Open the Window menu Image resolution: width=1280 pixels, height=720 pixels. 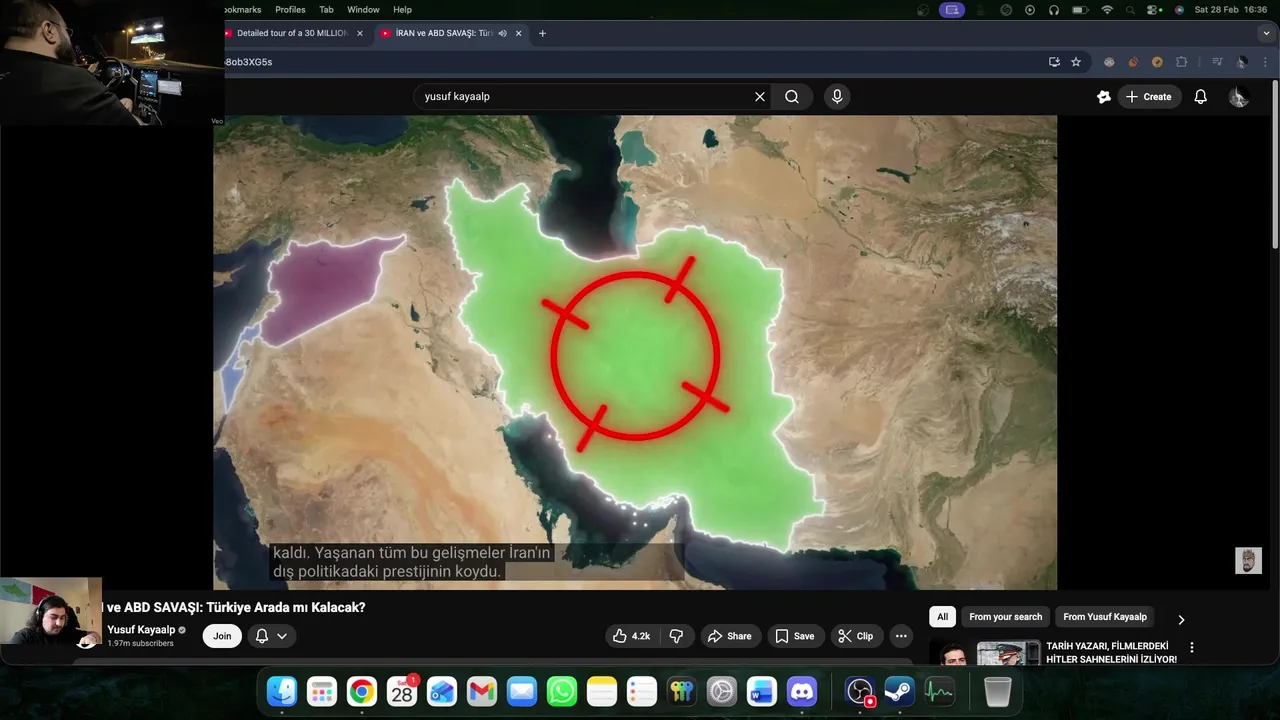363,10
